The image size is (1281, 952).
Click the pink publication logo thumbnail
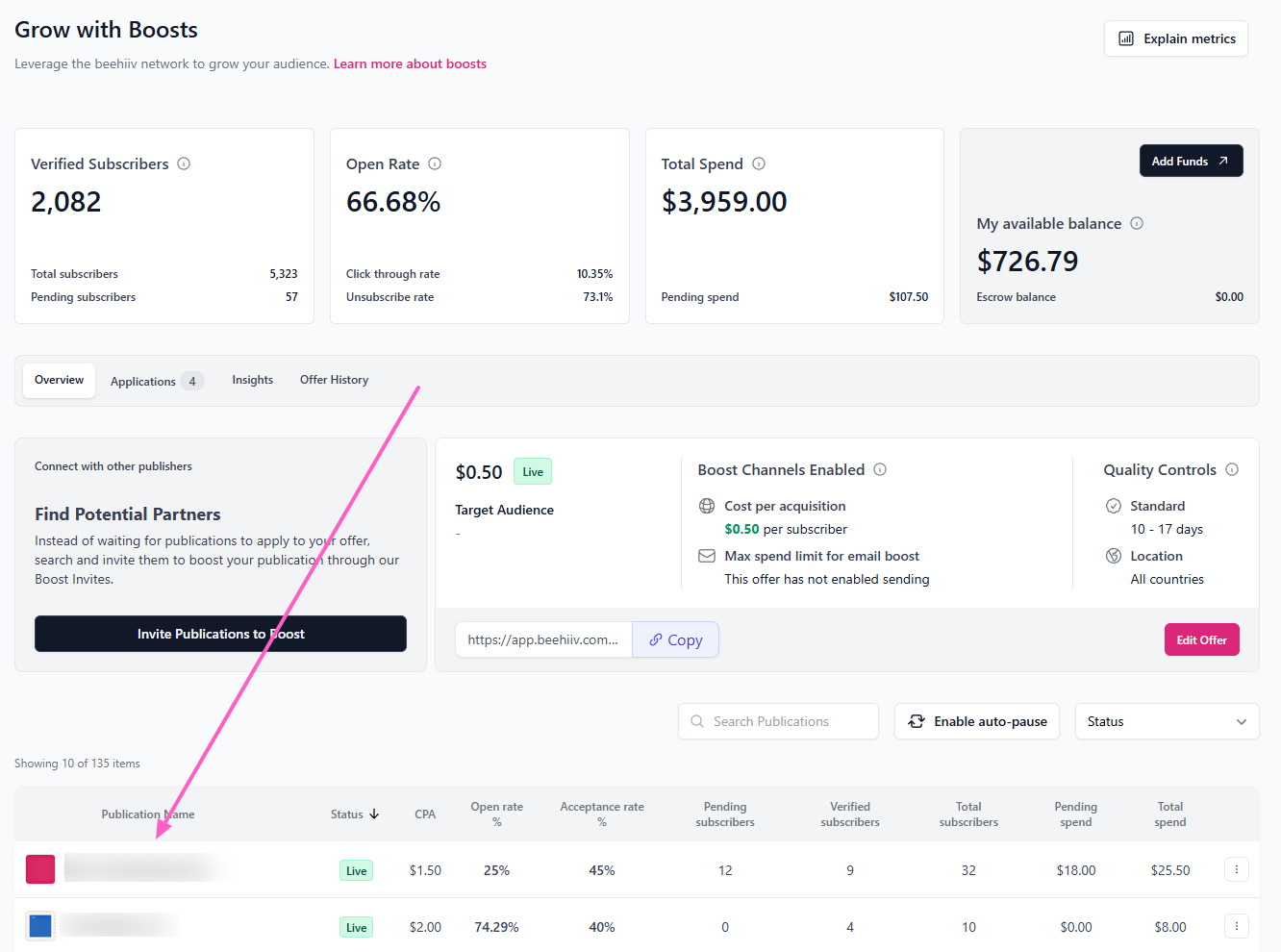pos(40,869)
